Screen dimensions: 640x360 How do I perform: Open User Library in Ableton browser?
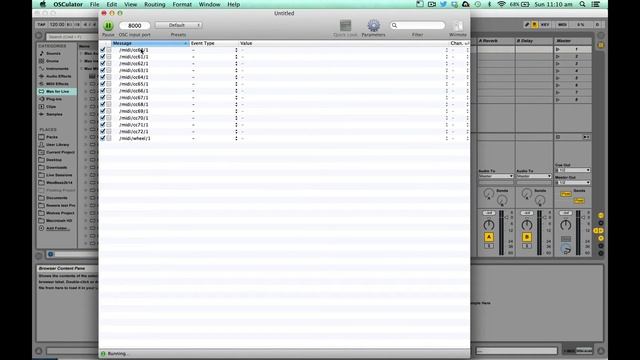click(x=57, y=145)
